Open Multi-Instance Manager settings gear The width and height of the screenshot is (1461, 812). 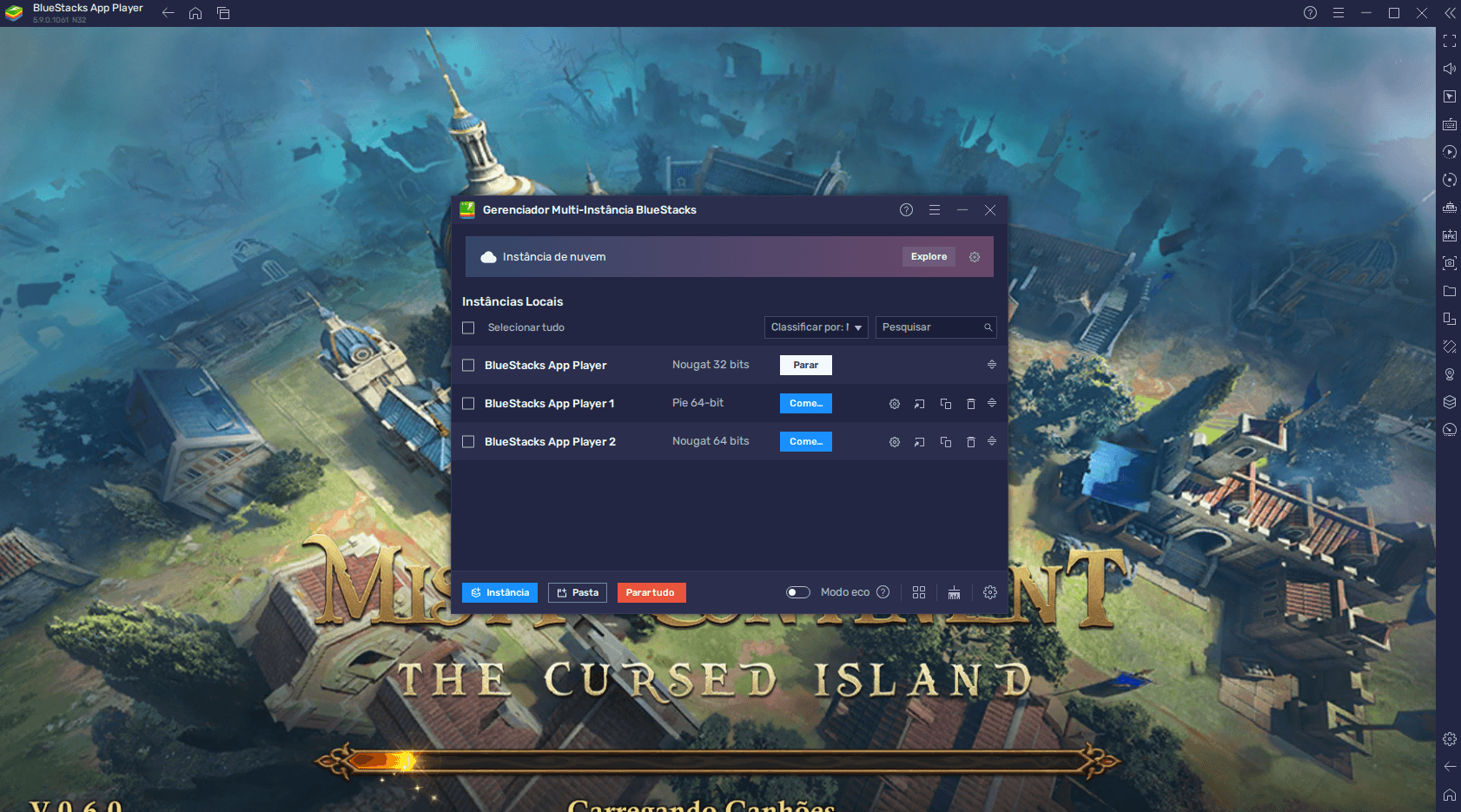tap(990, 592)
